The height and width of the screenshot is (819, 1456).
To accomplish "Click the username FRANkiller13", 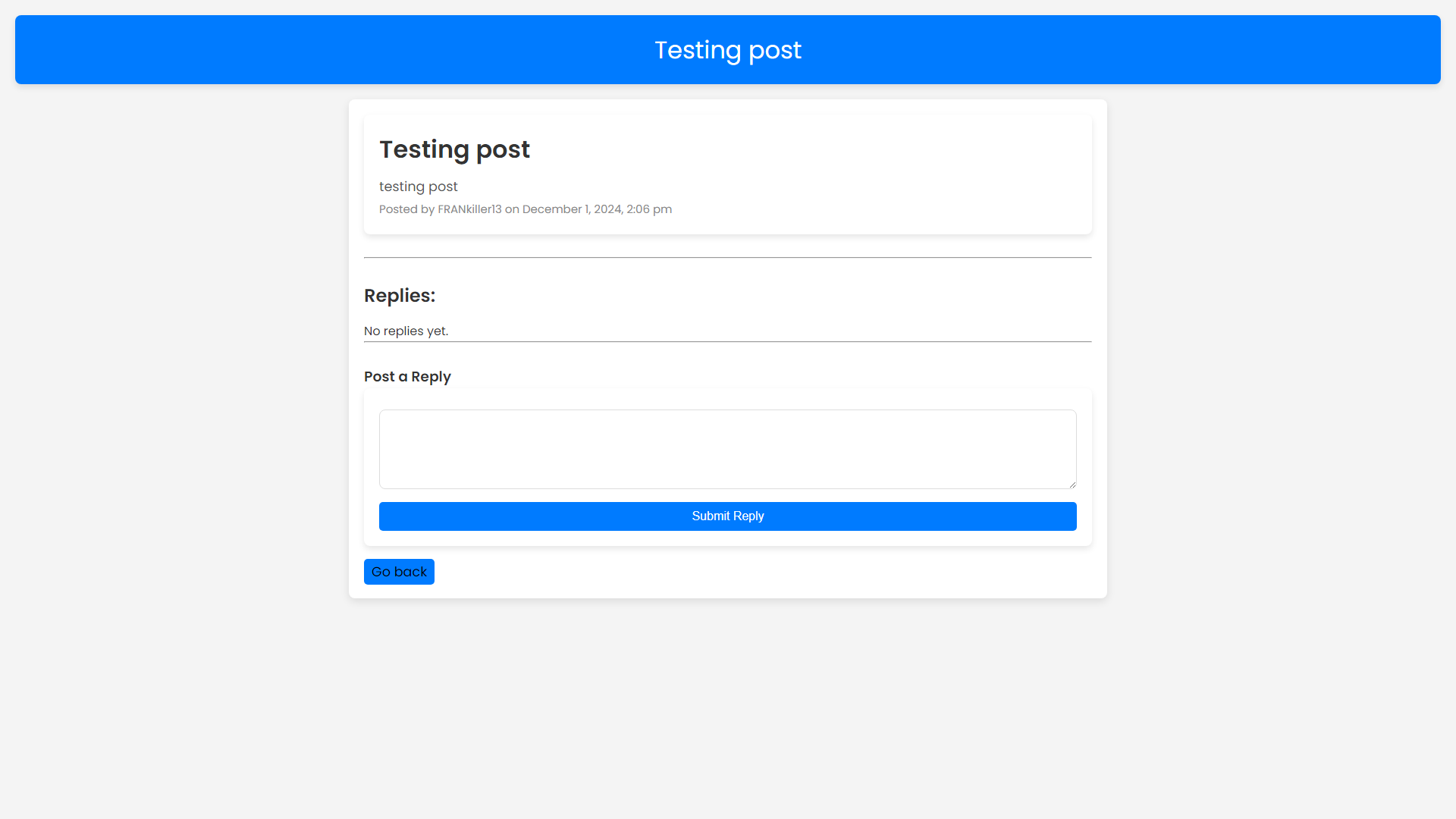I will 469,209.
